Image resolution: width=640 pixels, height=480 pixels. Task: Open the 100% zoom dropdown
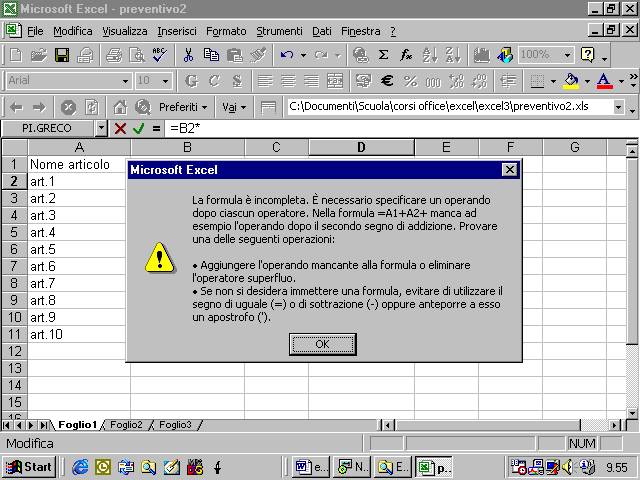click(567, 55)
